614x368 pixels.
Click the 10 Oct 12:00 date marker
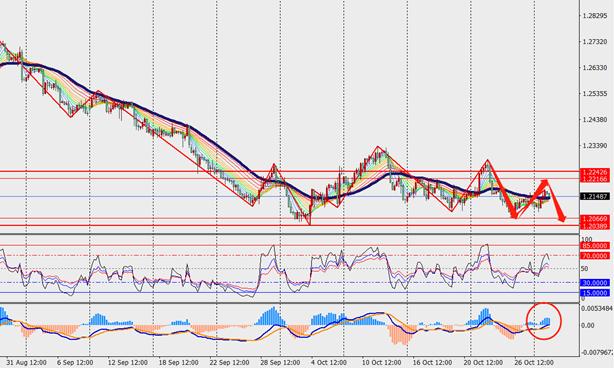(x=381, y=363)
